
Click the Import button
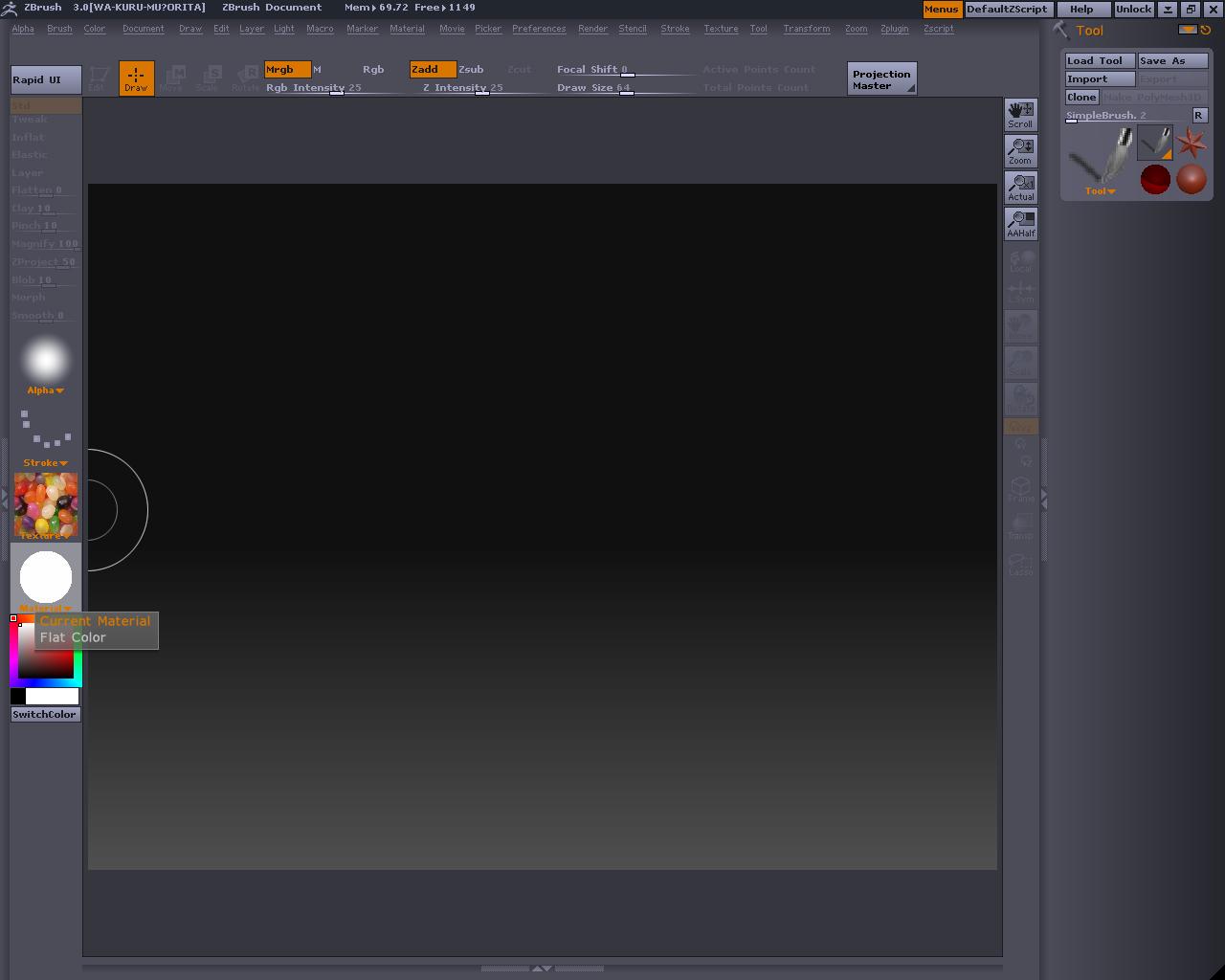(x=1101, y=79)
